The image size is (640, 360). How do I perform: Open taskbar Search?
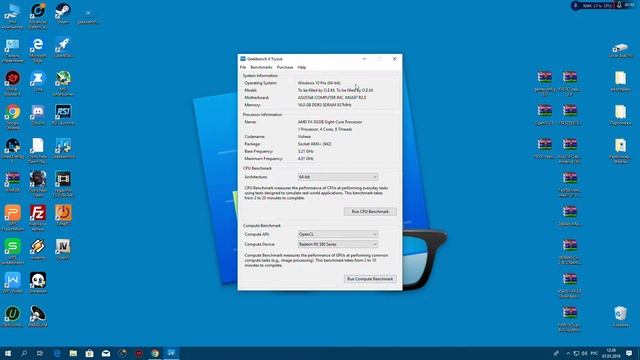[x=24, y=353]
